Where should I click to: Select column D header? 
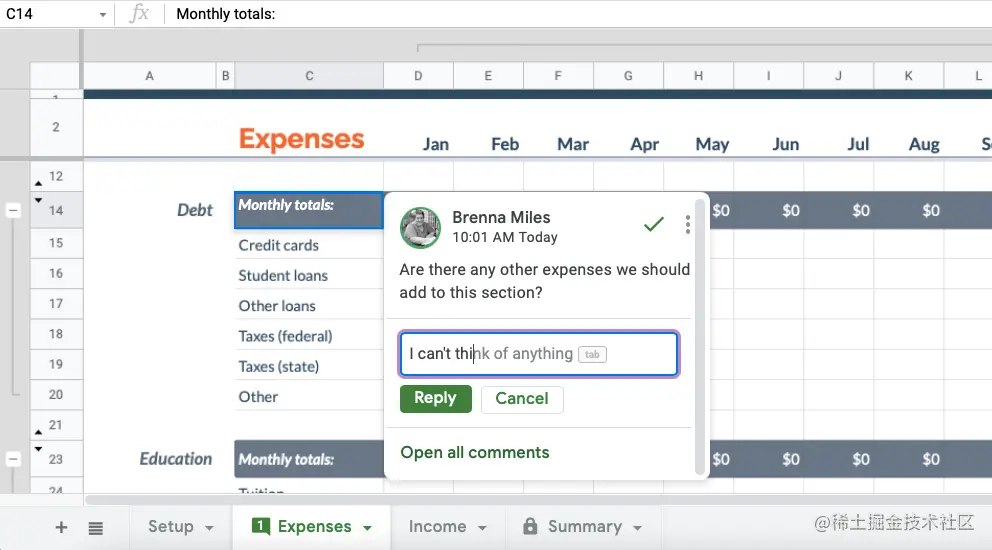click(418, 76)
